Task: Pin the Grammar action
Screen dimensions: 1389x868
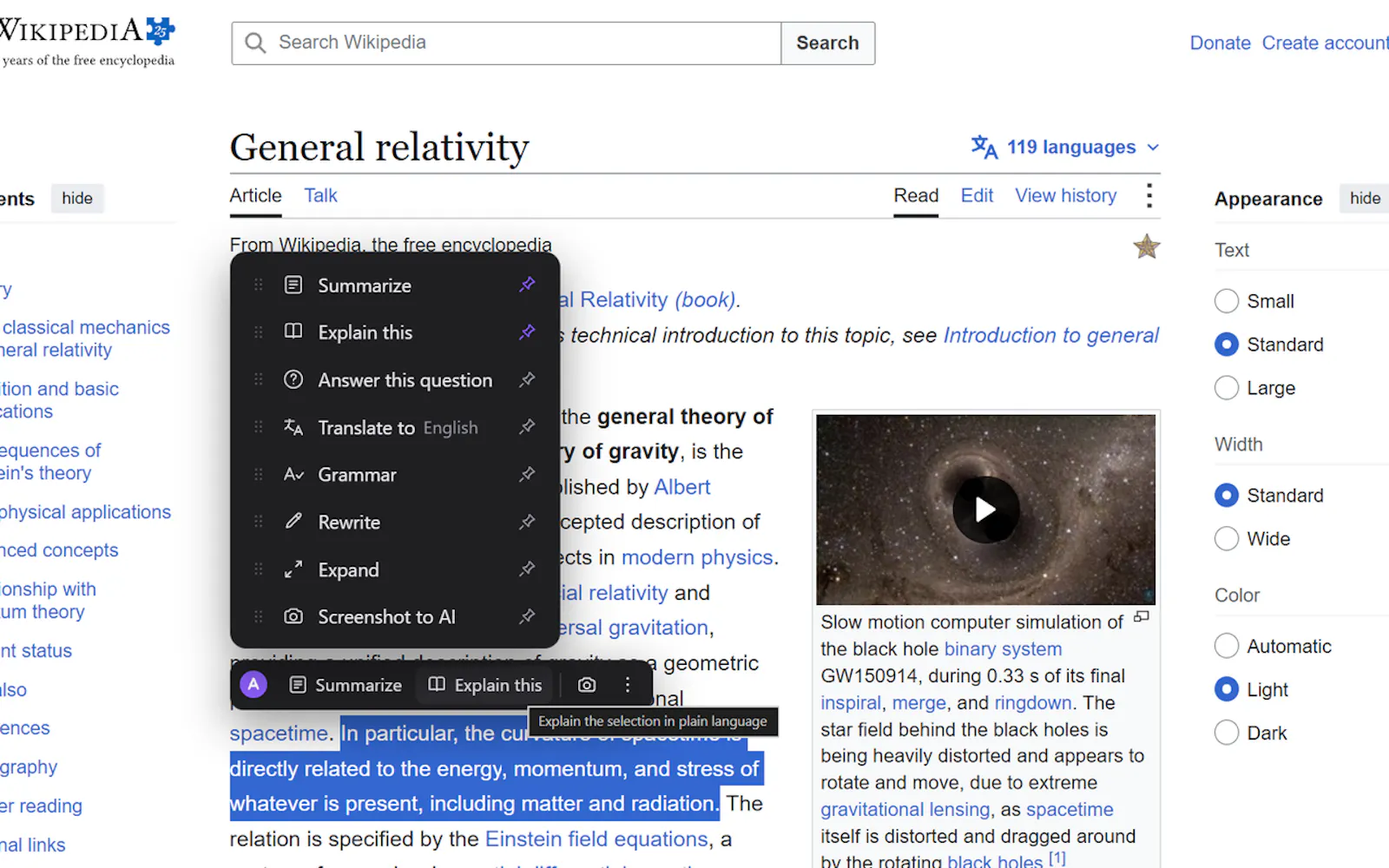Action: tap(527, 474)
